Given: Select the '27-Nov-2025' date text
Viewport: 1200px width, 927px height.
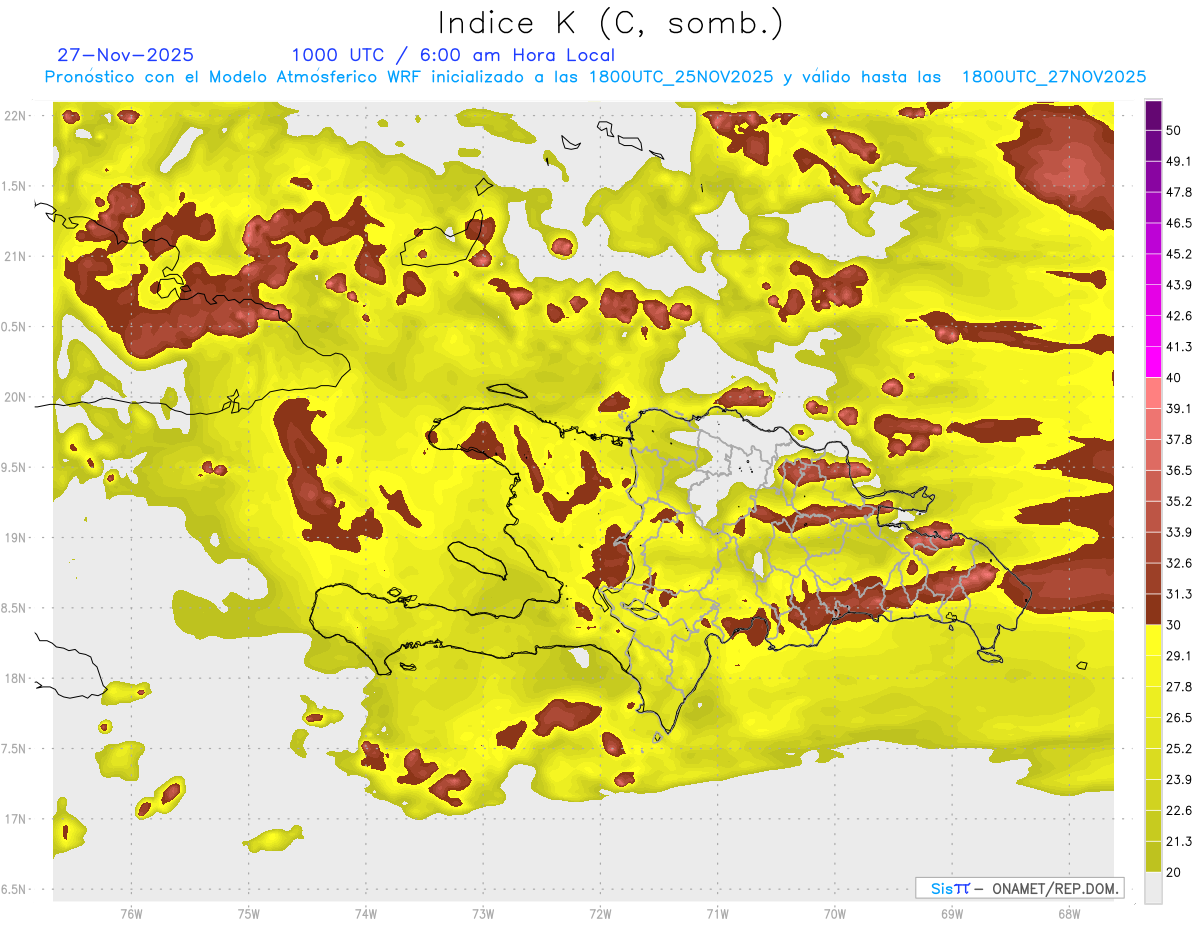Looking at the screenshot, I should [x=125, y=55].
